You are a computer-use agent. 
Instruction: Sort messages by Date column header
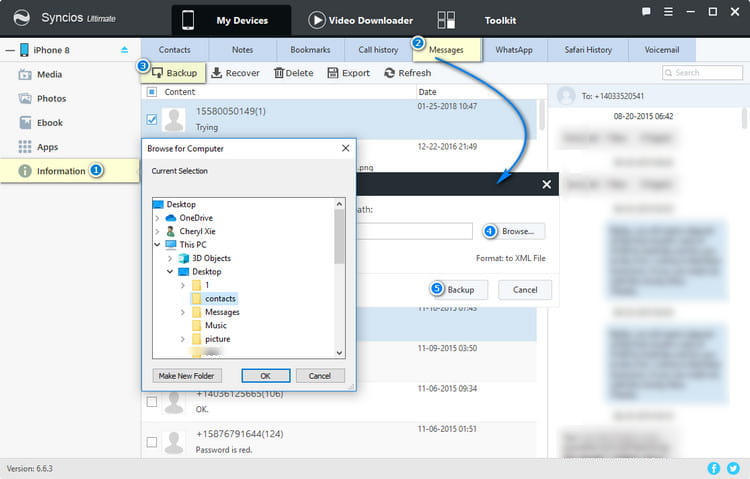pyautogui.click(x=427, y=91)
